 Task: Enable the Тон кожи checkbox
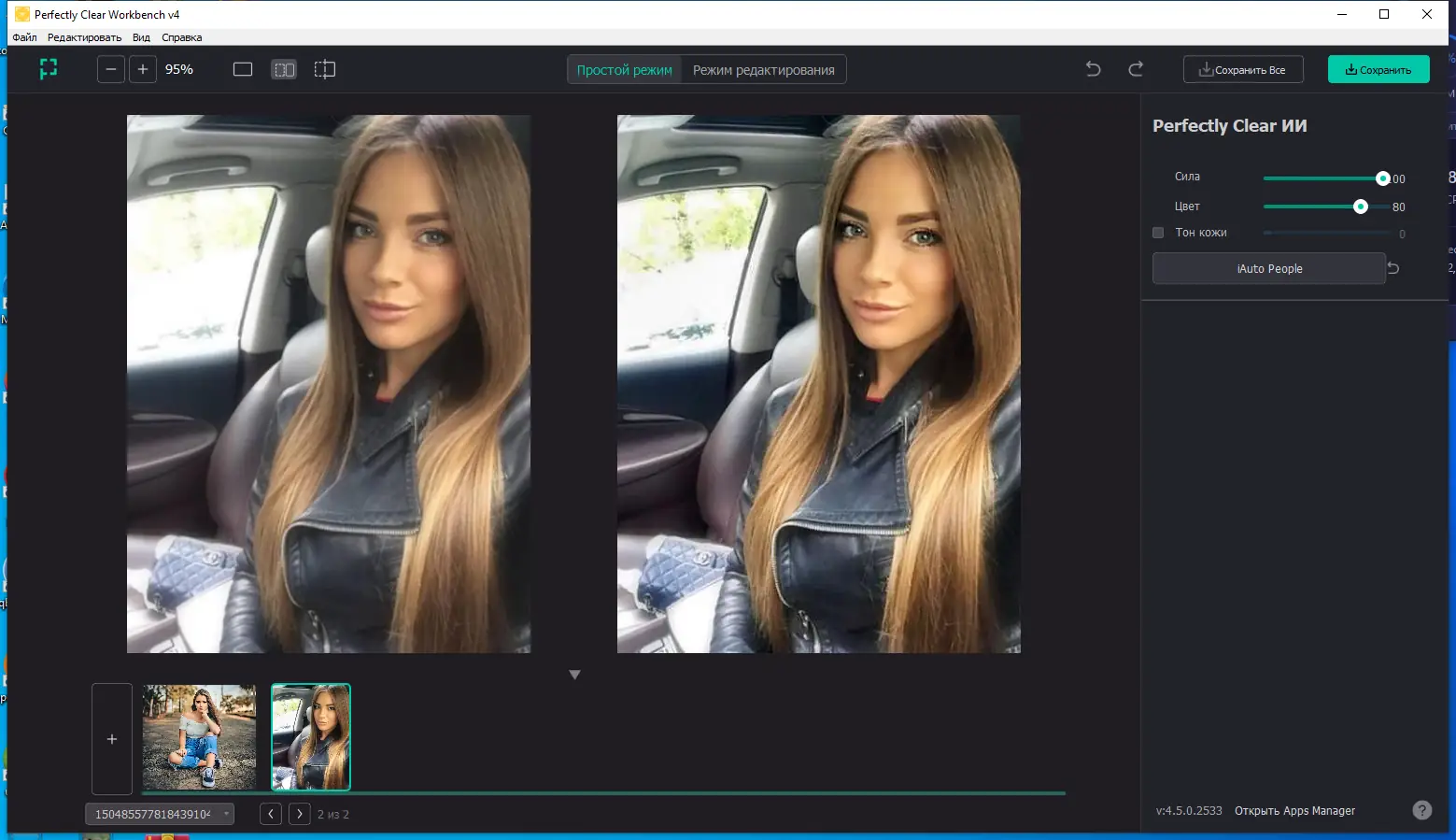[x=1158, y=233]
